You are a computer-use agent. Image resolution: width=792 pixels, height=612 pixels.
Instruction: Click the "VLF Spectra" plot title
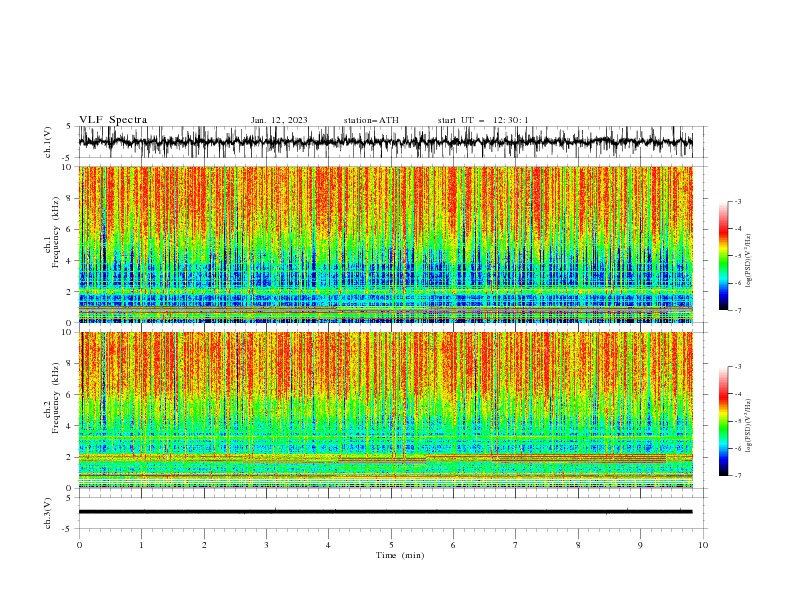(x=113, y=120)
